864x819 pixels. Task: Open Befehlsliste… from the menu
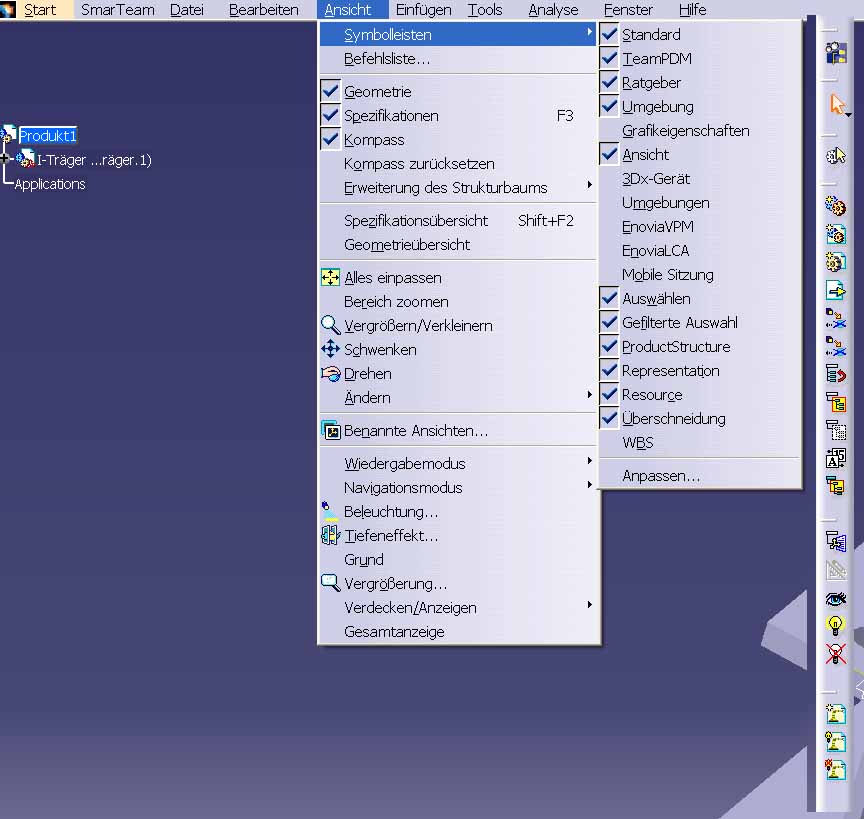(458, 58)
